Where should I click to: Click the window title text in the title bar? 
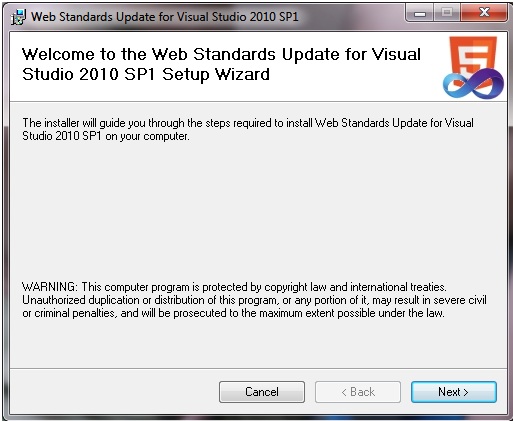[165, 17]
